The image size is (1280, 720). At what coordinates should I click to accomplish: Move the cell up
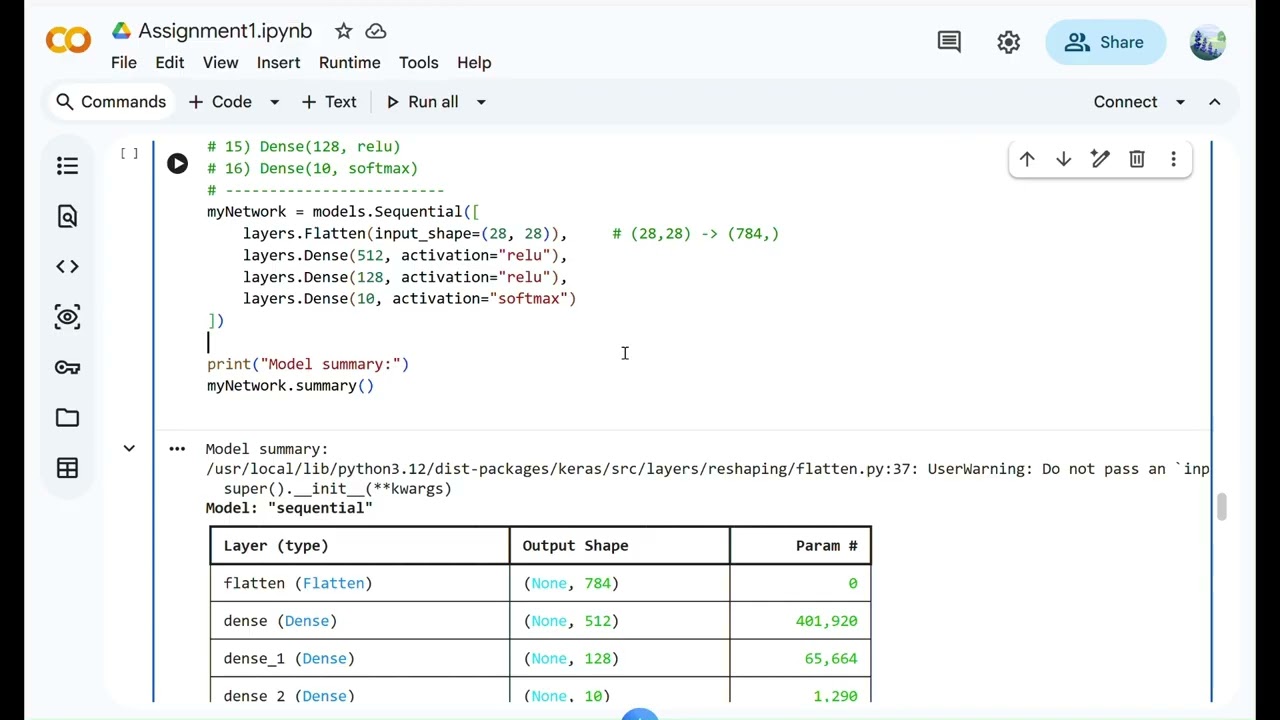pyautogui.click(x=1027, y=159)
